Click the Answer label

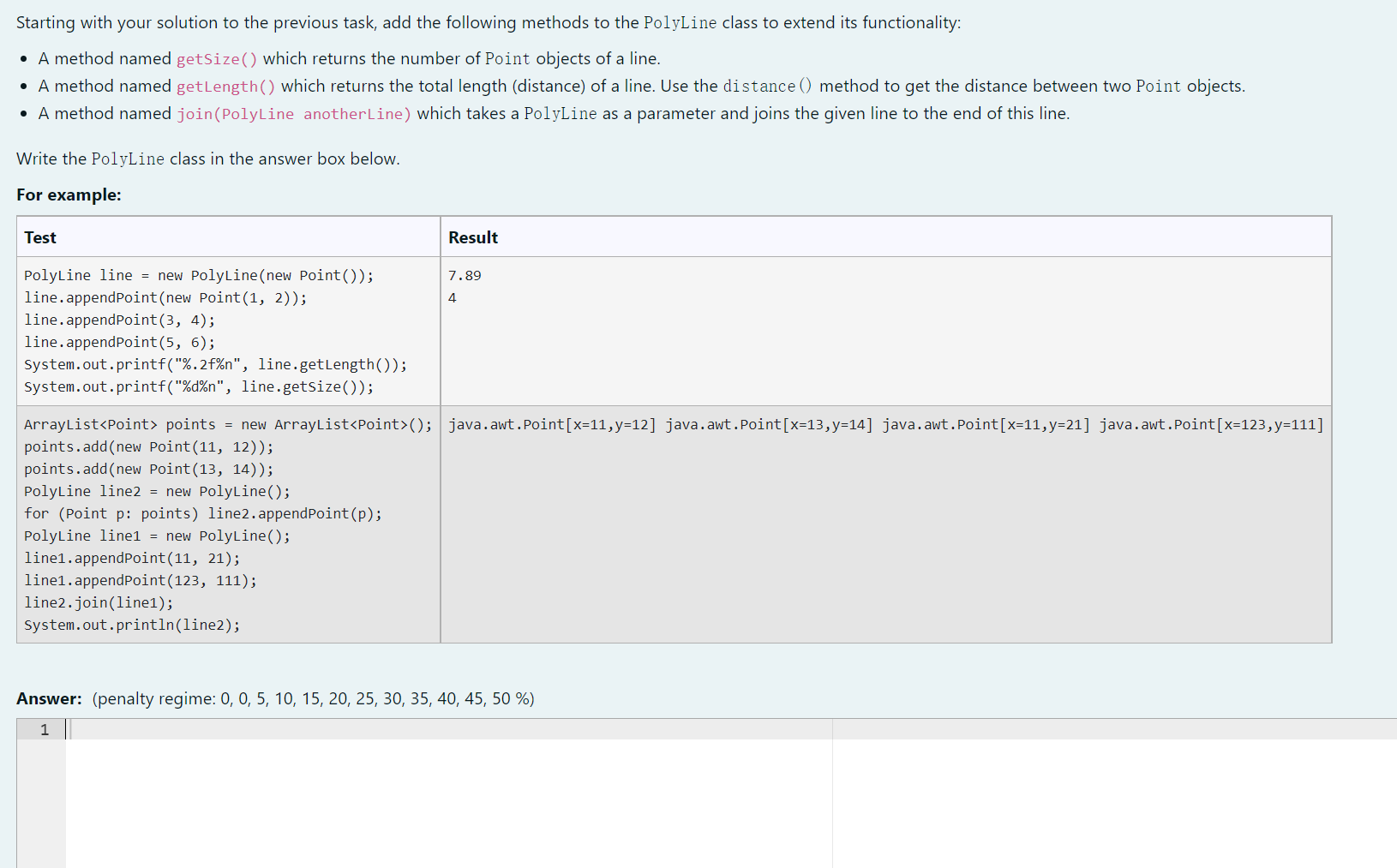click(x=48, y=698)
